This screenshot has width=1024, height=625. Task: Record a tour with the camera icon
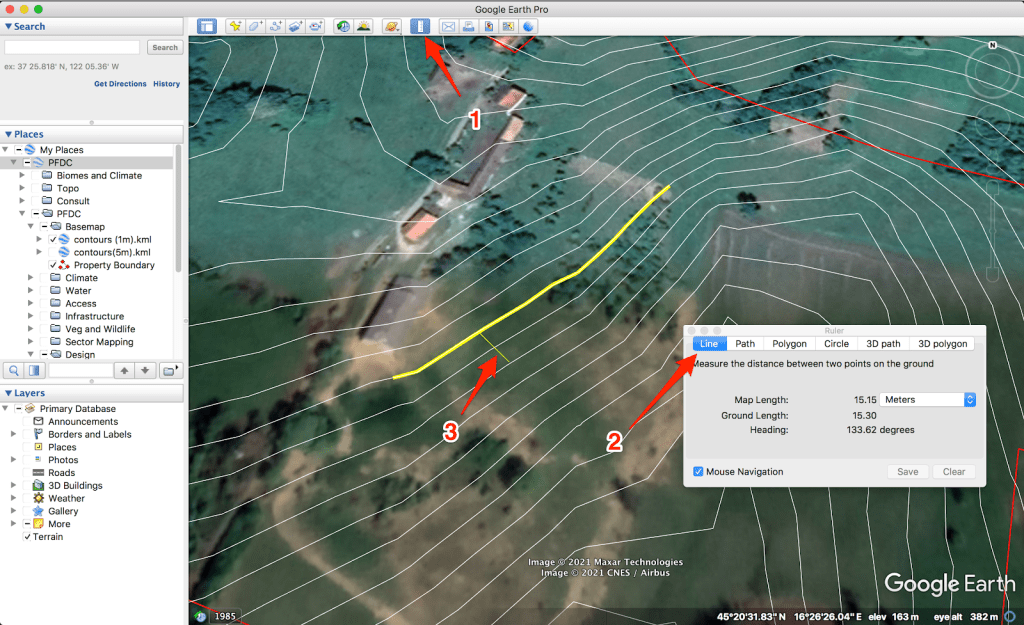tap(315, 26)
